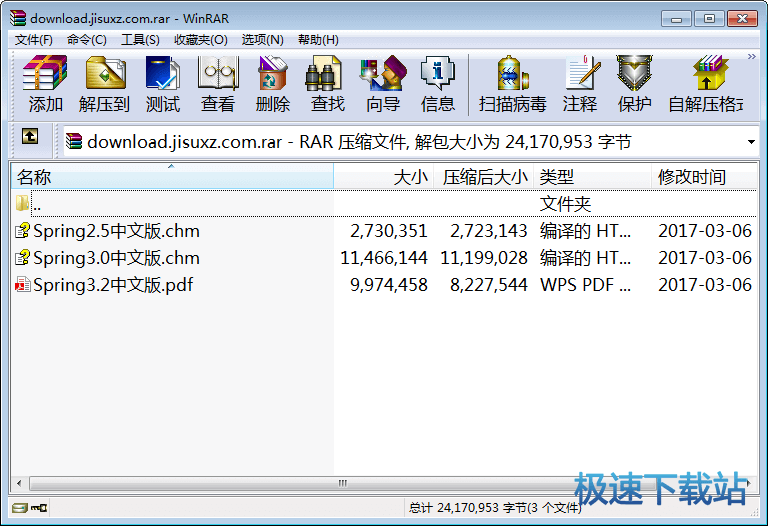Screen dimensions: 768x526
Task: Click the CHM icon of Spring3.0中文版
Action: pos(22,258)
